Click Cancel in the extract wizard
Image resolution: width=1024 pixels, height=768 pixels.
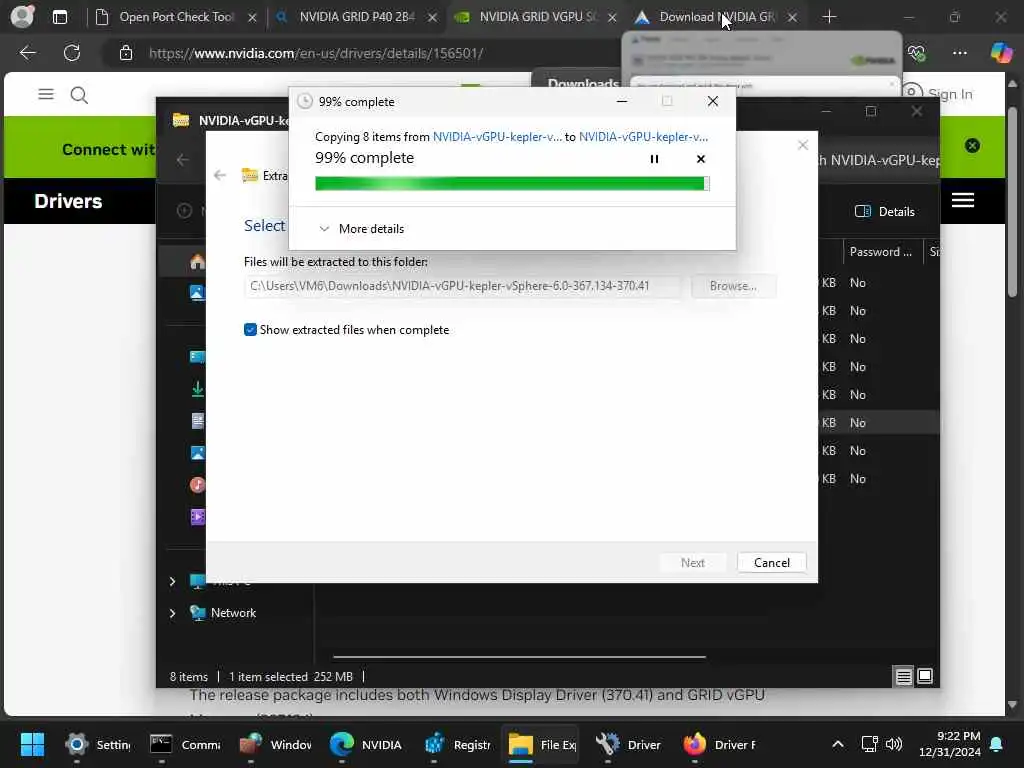771,562
